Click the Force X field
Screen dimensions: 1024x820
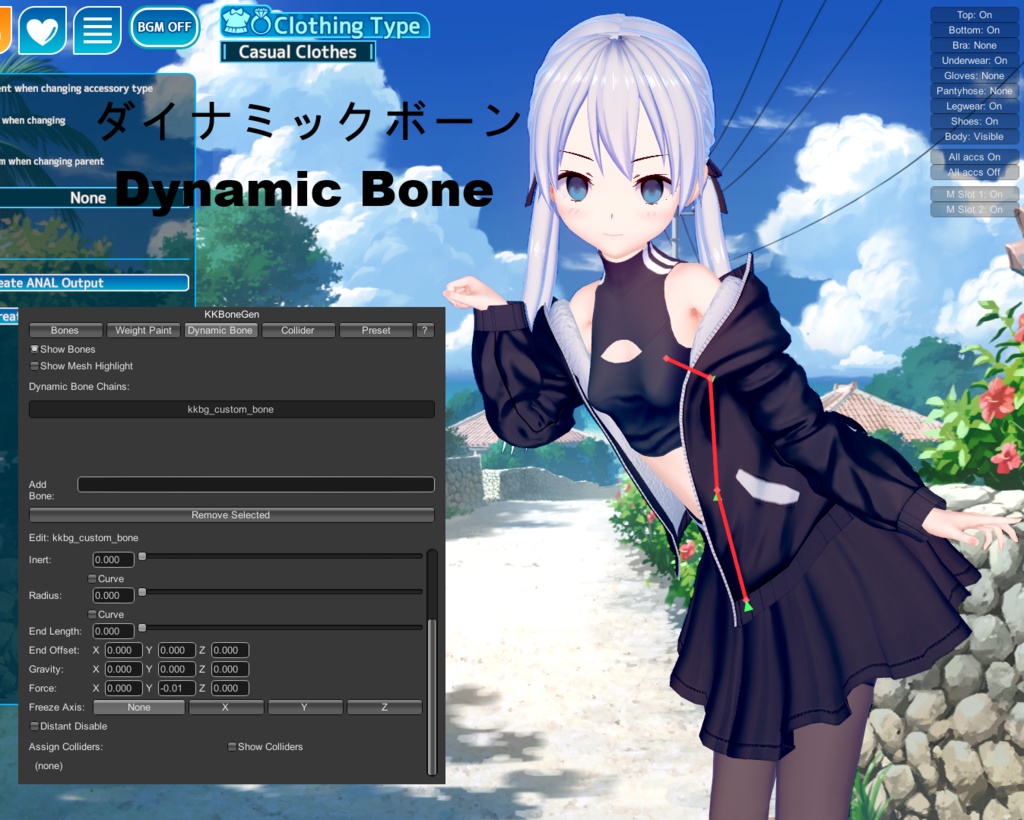click(123, 688)
